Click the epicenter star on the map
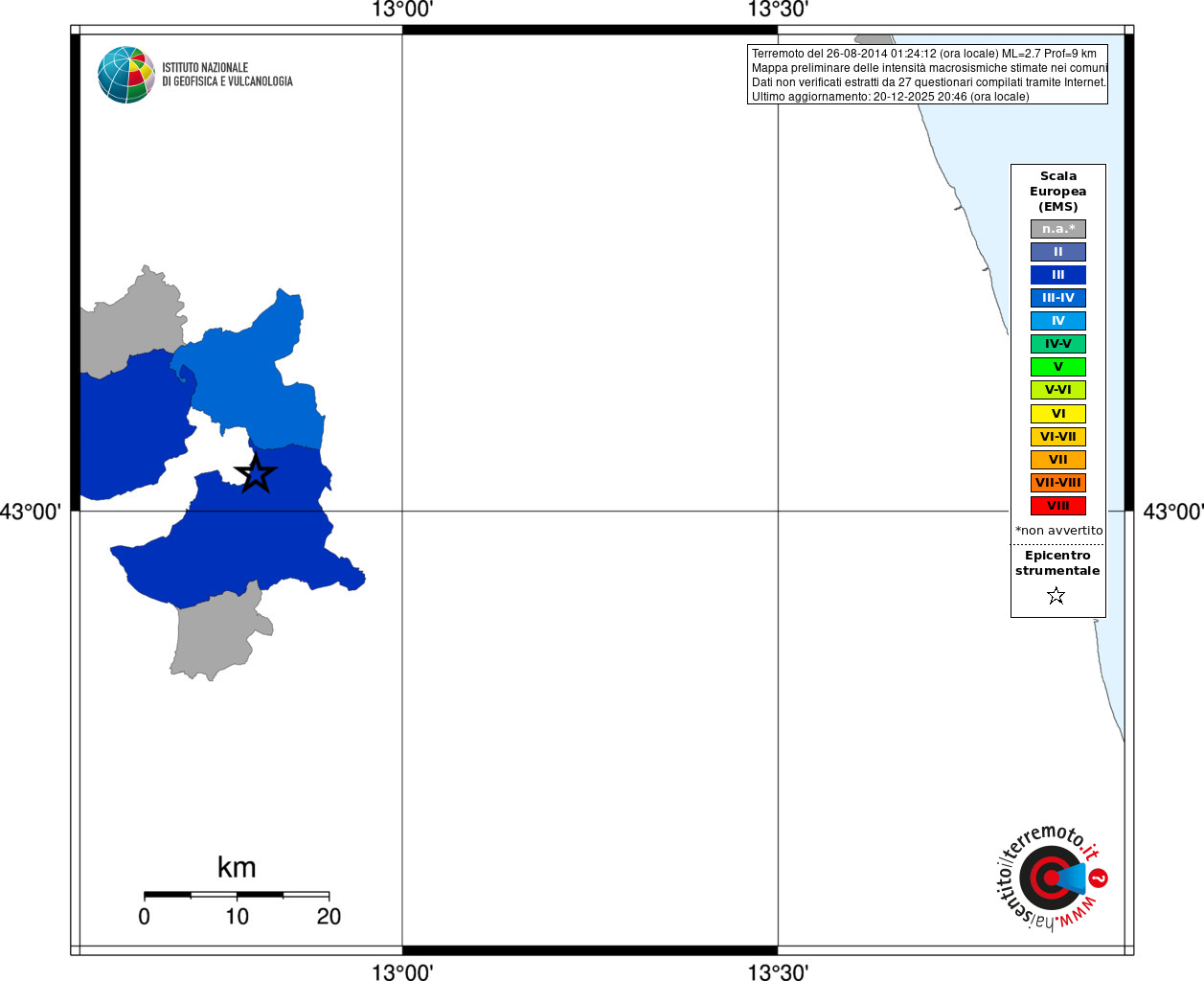Viewport: 1204px width, 981px height. 256,473
